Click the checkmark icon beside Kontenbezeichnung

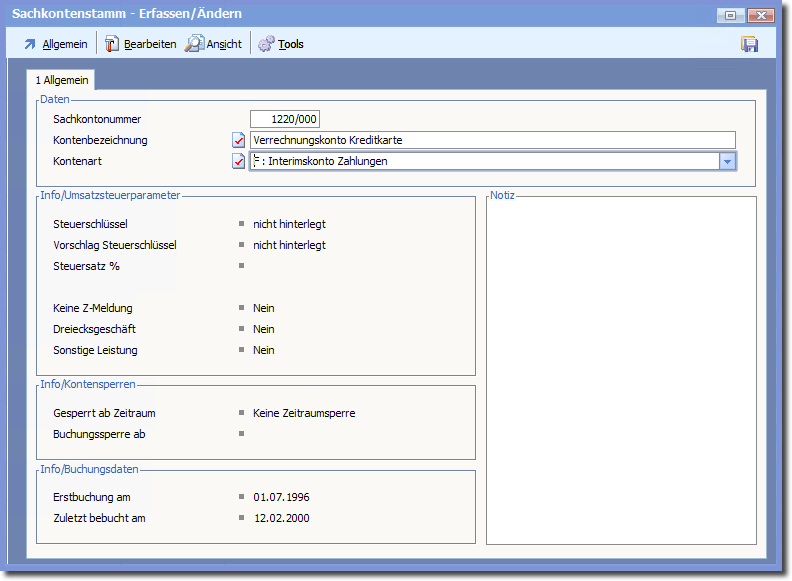click(x=238, y=140)
